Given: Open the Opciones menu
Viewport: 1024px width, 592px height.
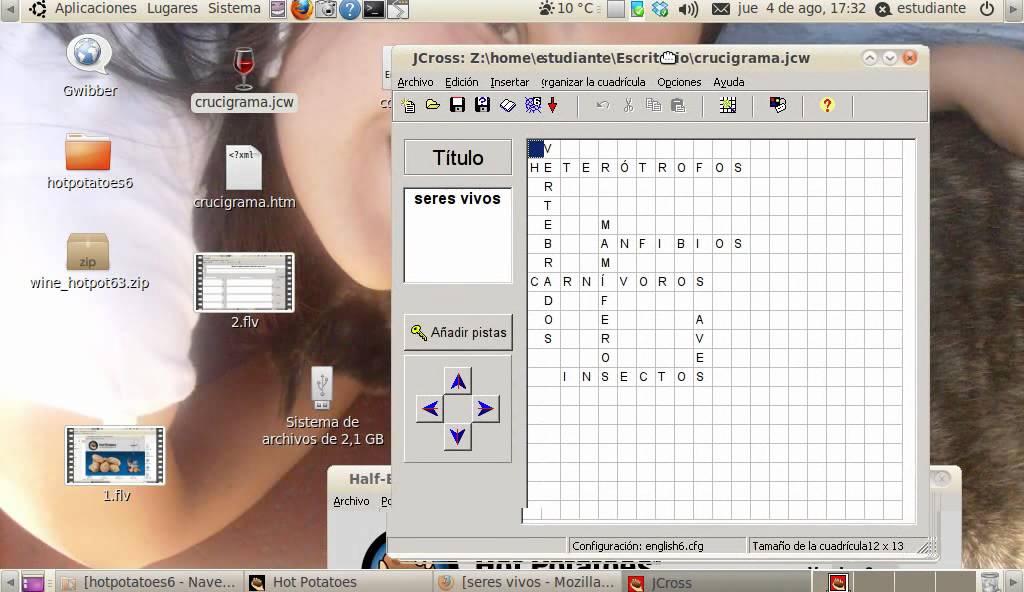Looking at the screenshot, I should (679, 82).
